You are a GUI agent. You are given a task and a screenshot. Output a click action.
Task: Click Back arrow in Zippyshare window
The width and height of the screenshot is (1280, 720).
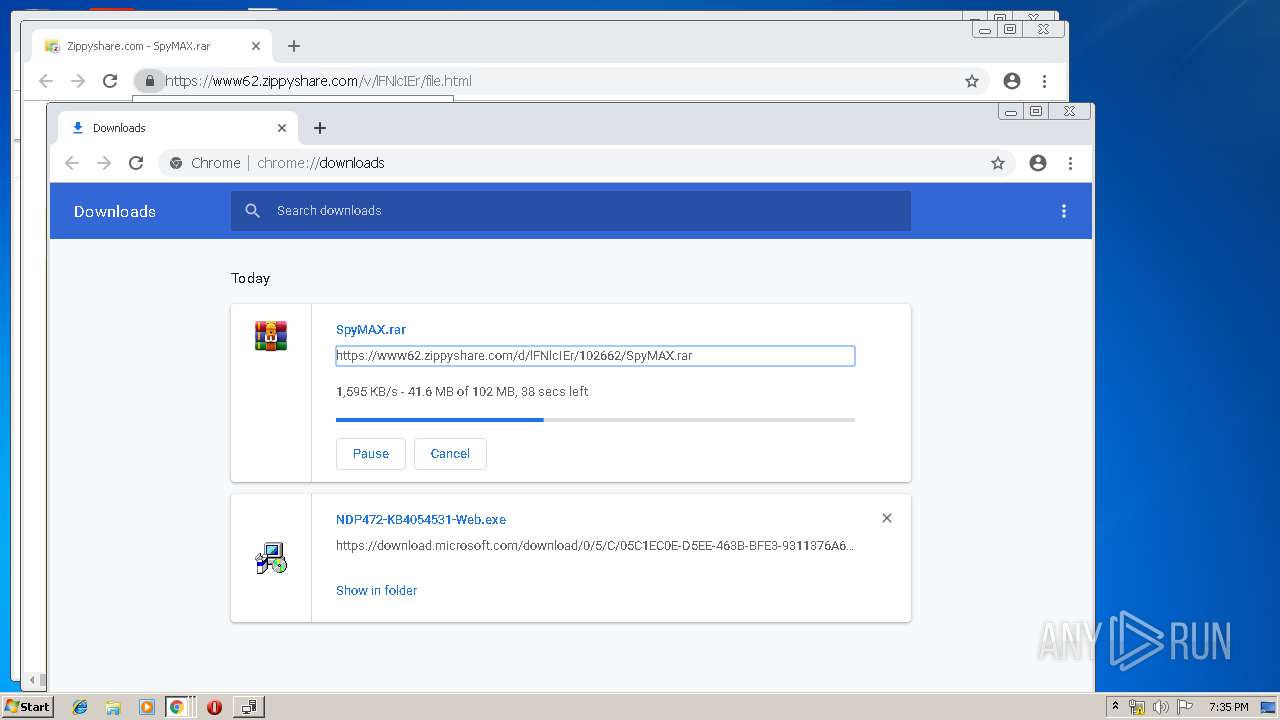45,81
